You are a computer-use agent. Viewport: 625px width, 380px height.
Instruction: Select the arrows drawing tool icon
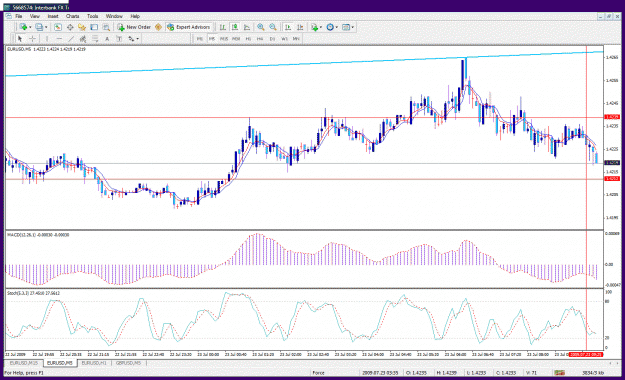(131, 39)
